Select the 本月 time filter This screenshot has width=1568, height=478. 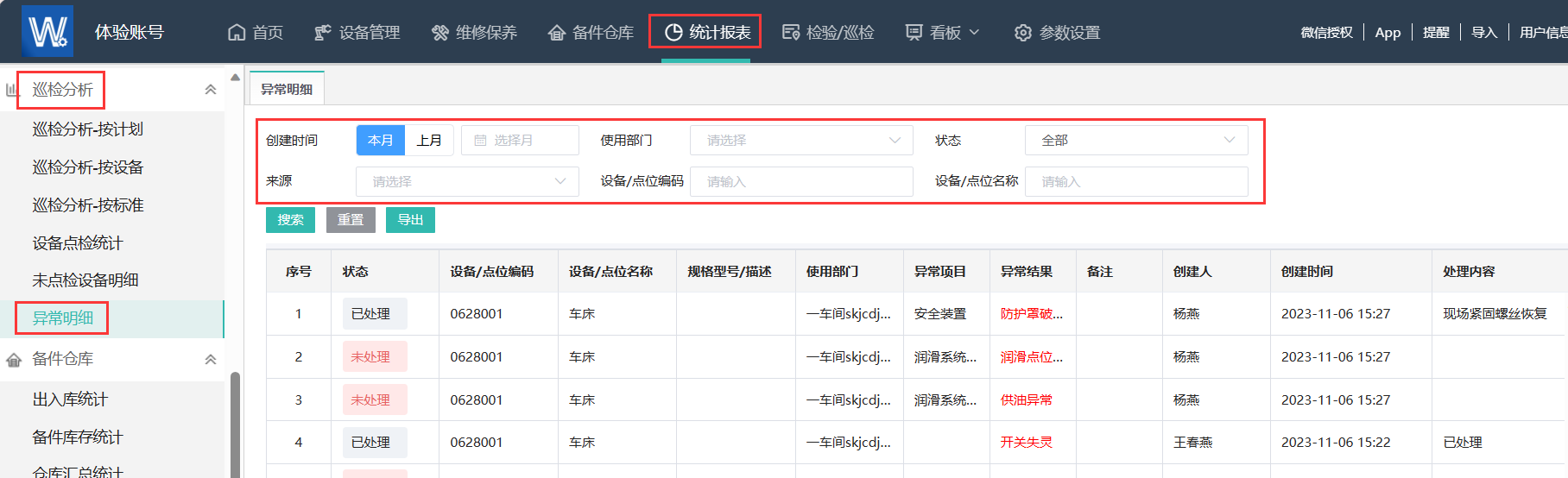[x=381, y=141]
